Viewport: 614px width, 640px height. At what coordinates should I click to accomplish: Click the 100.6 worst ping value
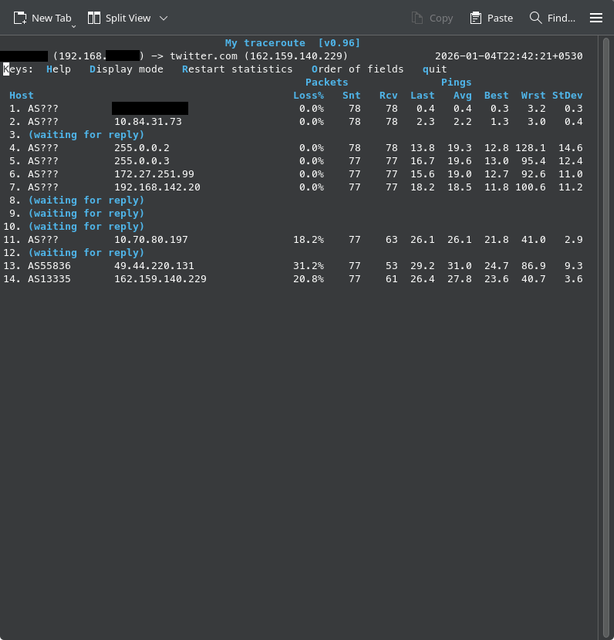[x=530, y=187]
